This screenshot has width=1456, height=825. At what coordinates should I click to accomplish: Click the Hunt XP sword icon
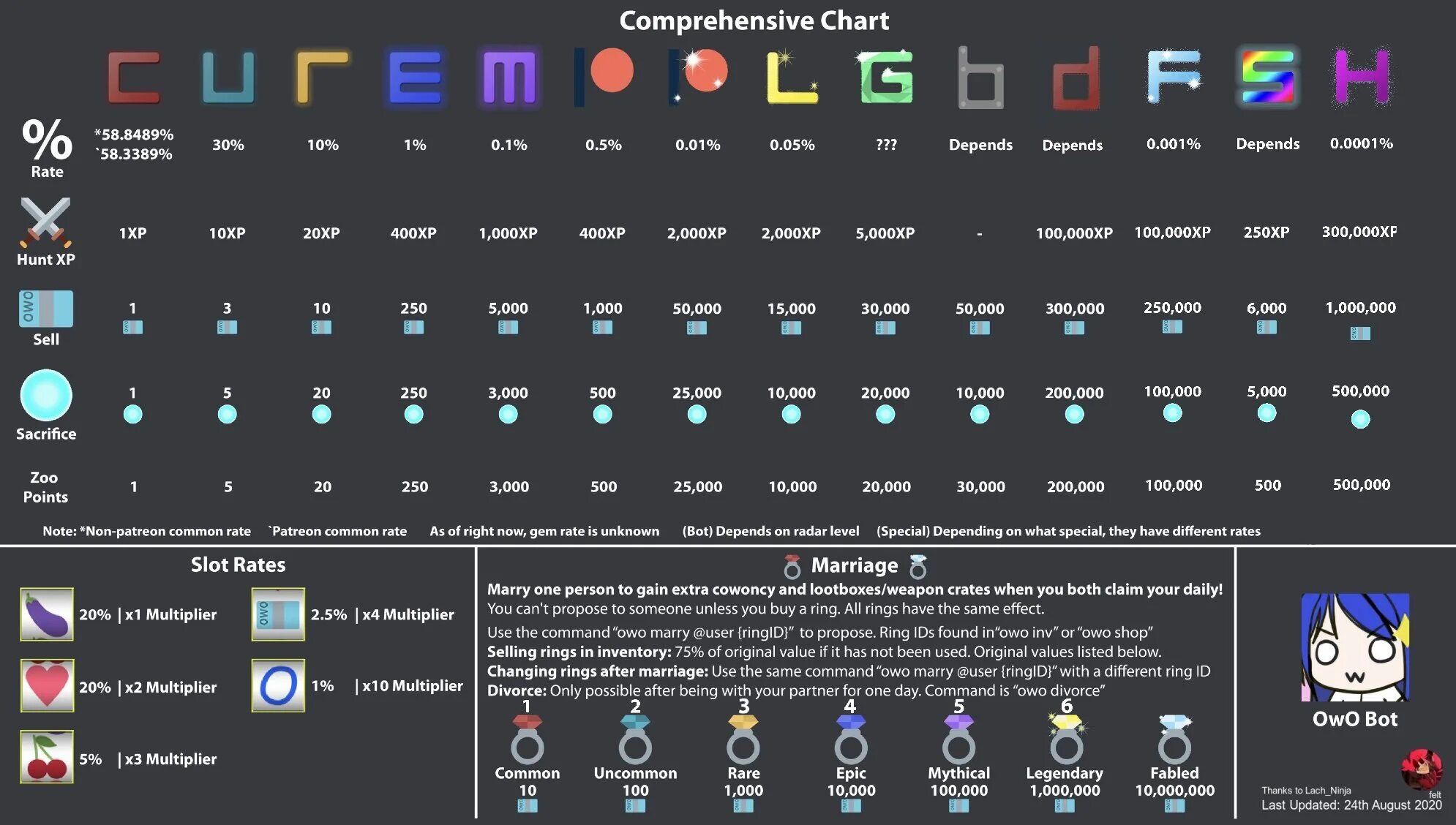tap(47, 219)
